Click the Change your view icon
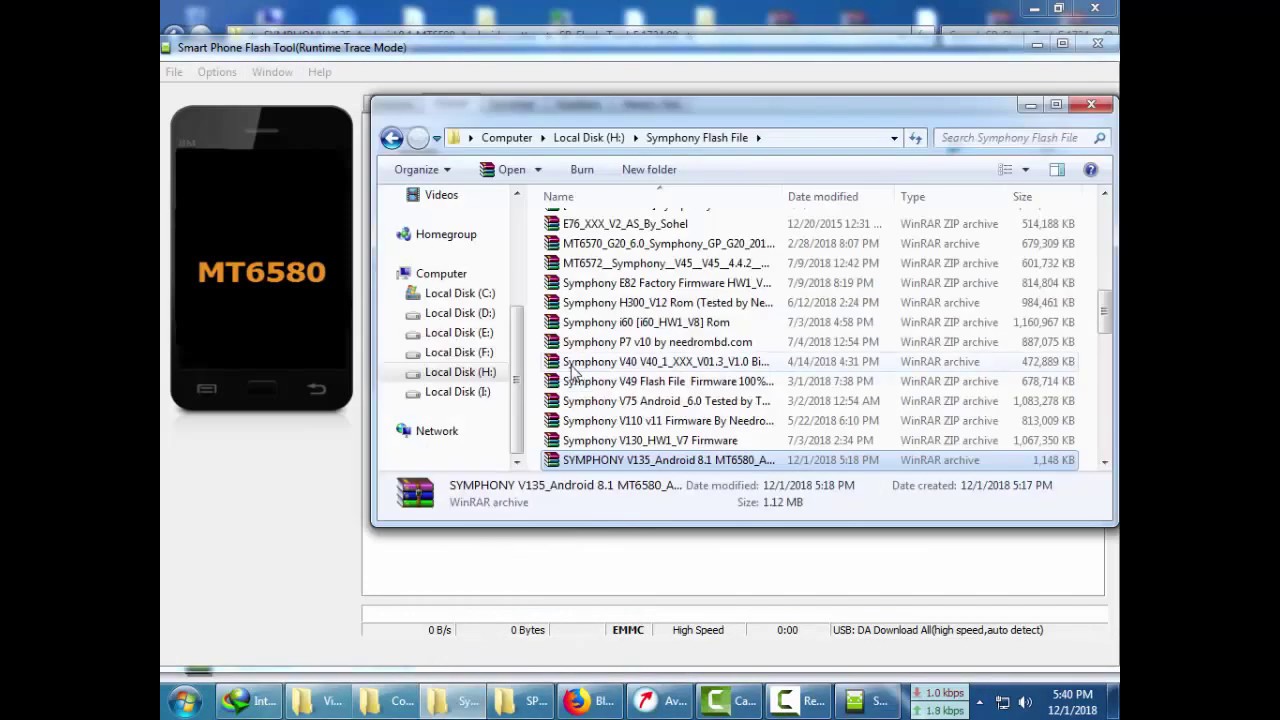The width and height of the screenshot is (1280, 720). coord(1006,170)
